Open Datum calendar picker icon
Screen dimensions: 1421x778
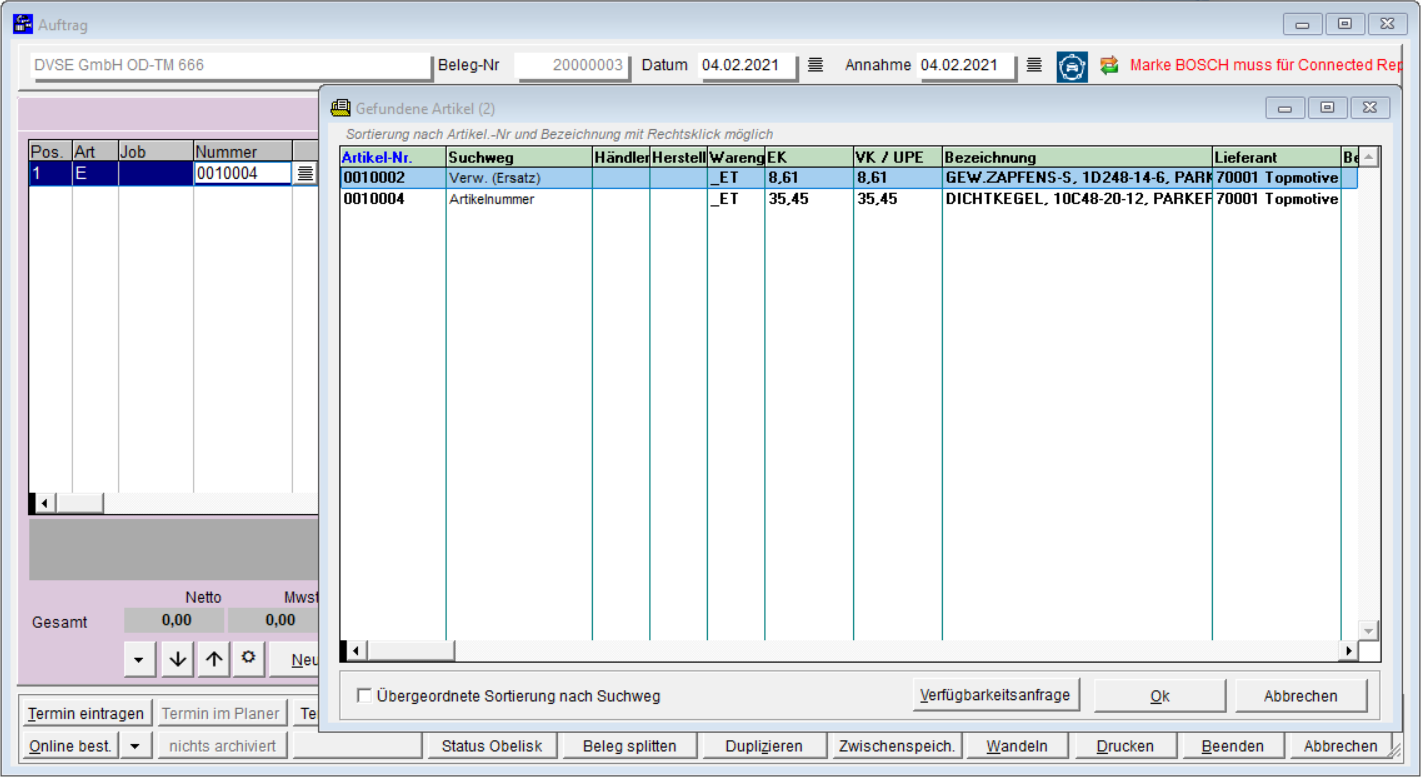tap(816, 65)
